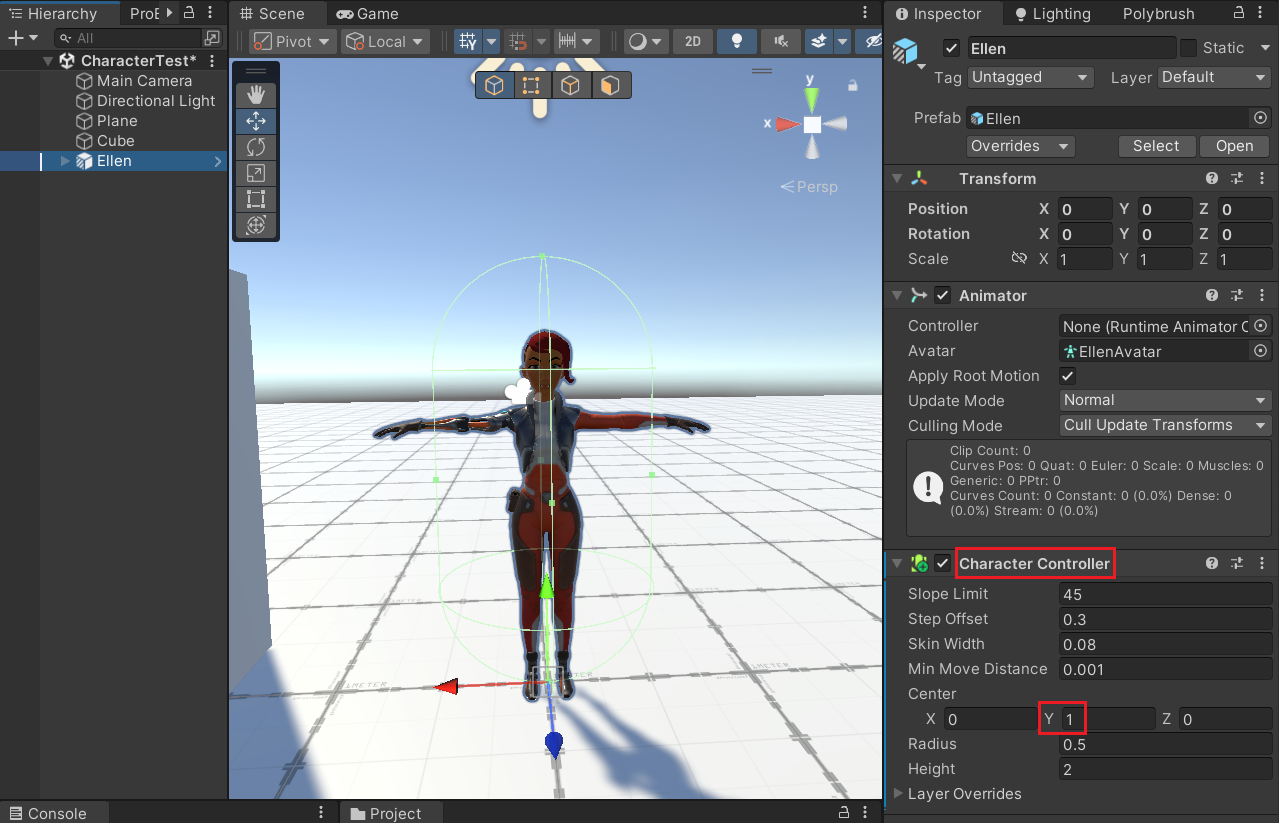
Task: Select the Rect tool
Action: [255, 199]
